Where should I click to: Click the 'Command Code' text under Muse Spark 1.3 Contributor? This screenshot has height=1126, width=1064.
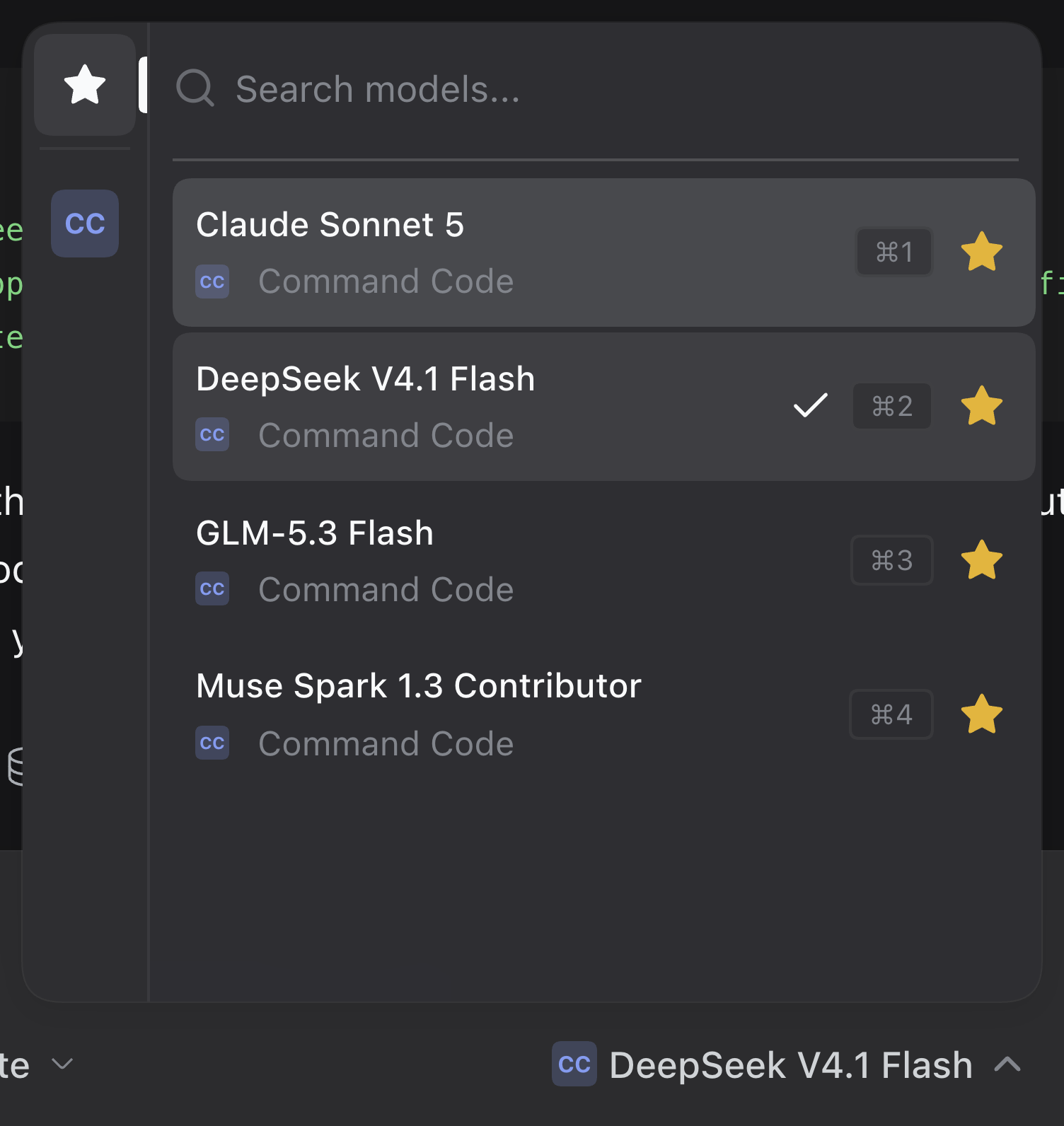(386, 744)
